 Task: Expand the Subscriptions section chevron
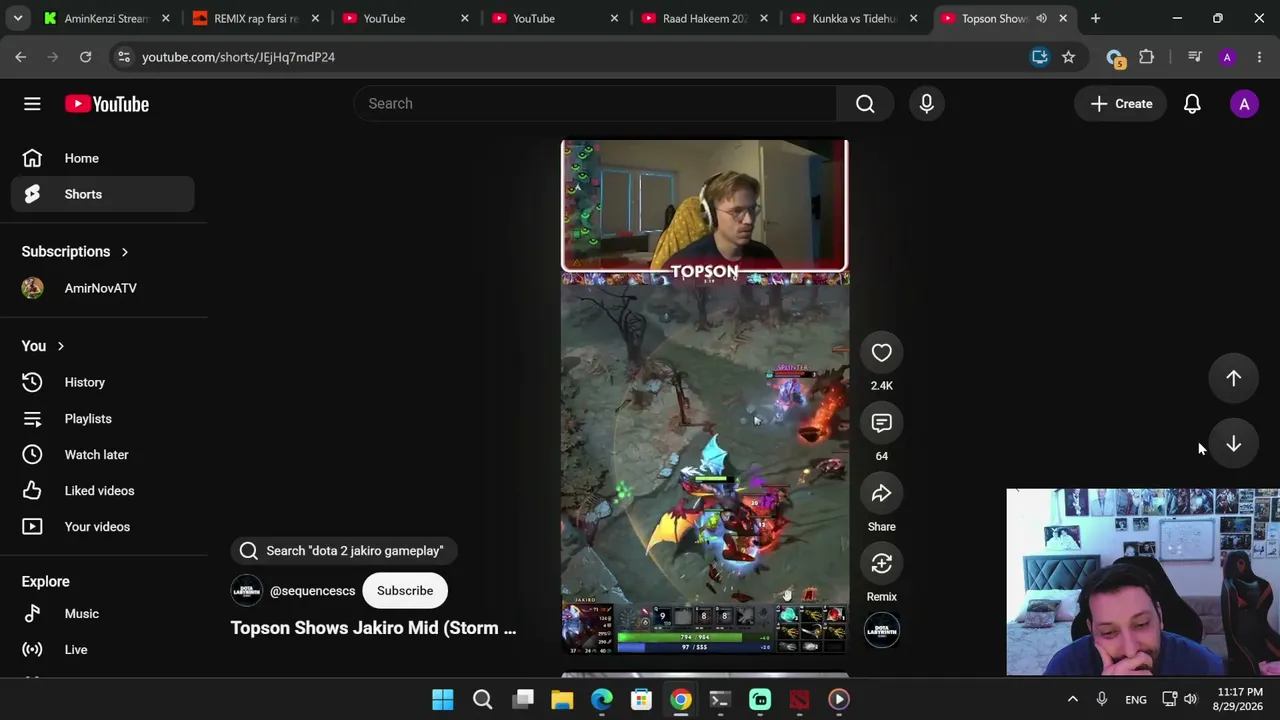coord(124,252)
